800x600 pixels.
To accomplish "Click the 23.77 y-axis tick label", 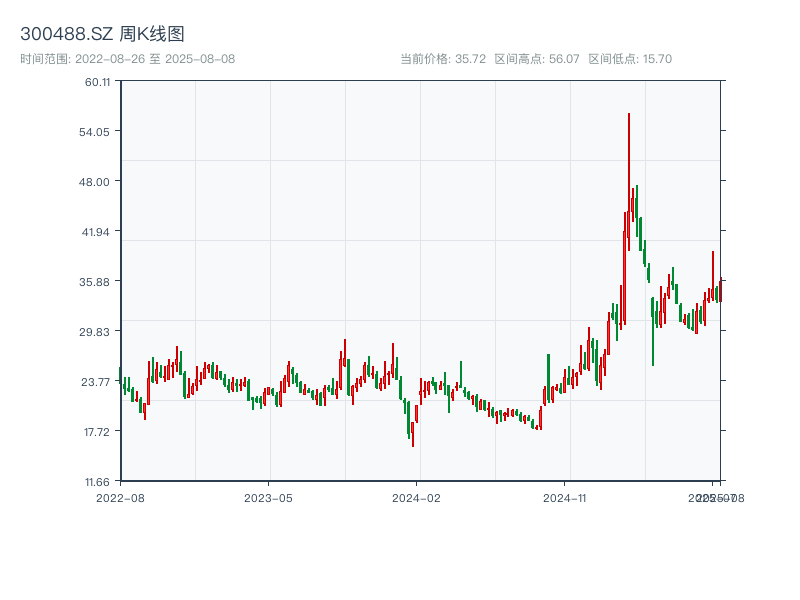I will pyautogui.click(x=97, y=382).
